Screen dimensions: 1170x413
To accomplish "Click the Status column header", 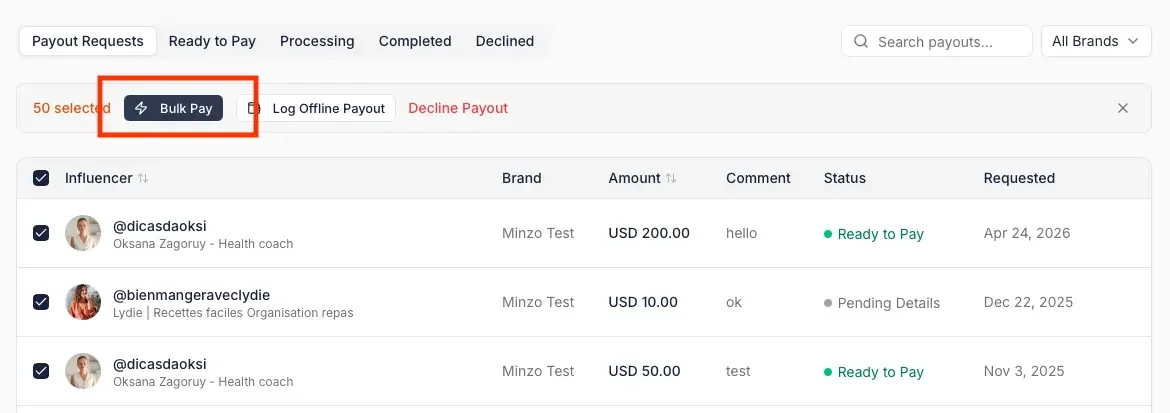I will [845, 178].
